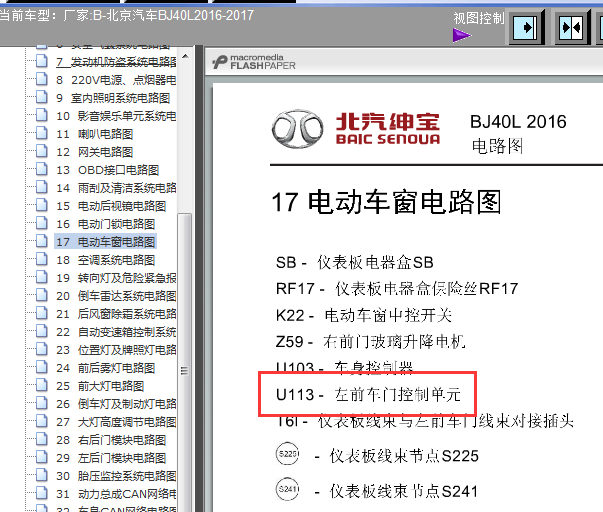Viewport: 603px width, 512px height.
Task: Open 22 自动变速箱控制系统 entry
Action: (x=116, y=332)
